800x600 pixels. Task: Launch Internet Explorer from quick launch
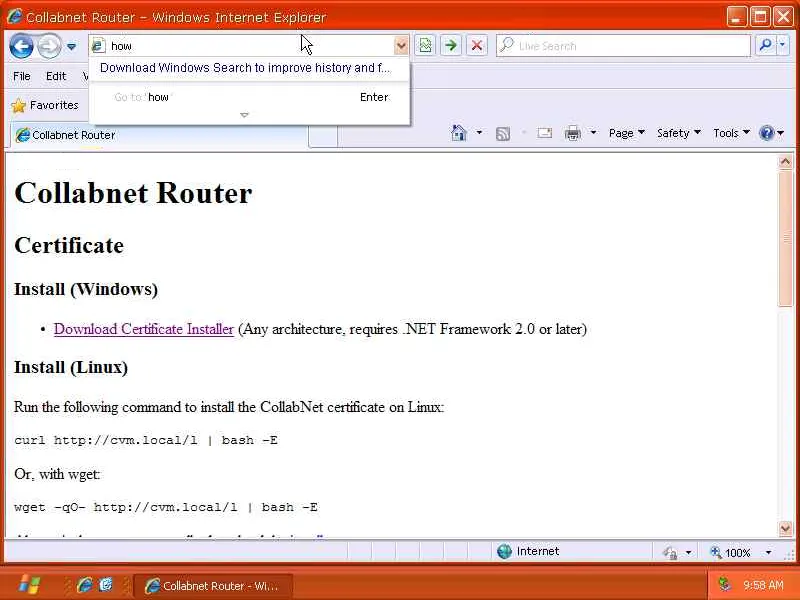coord(85,585)
